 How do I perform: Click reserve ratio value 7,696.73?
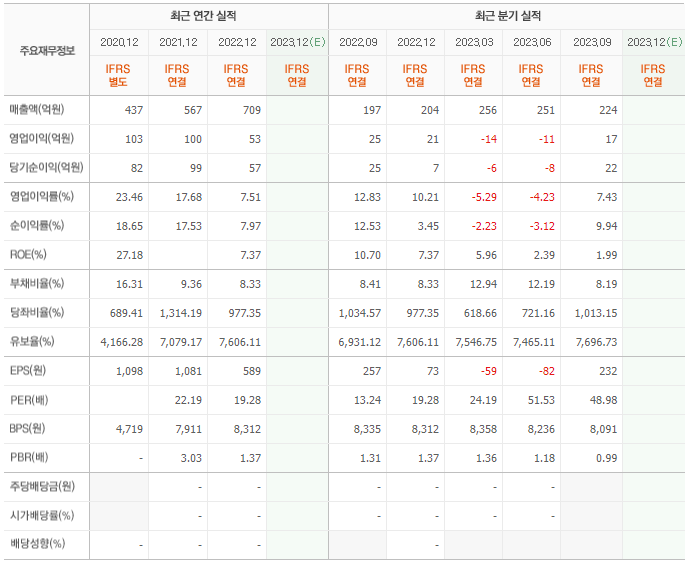596,343
